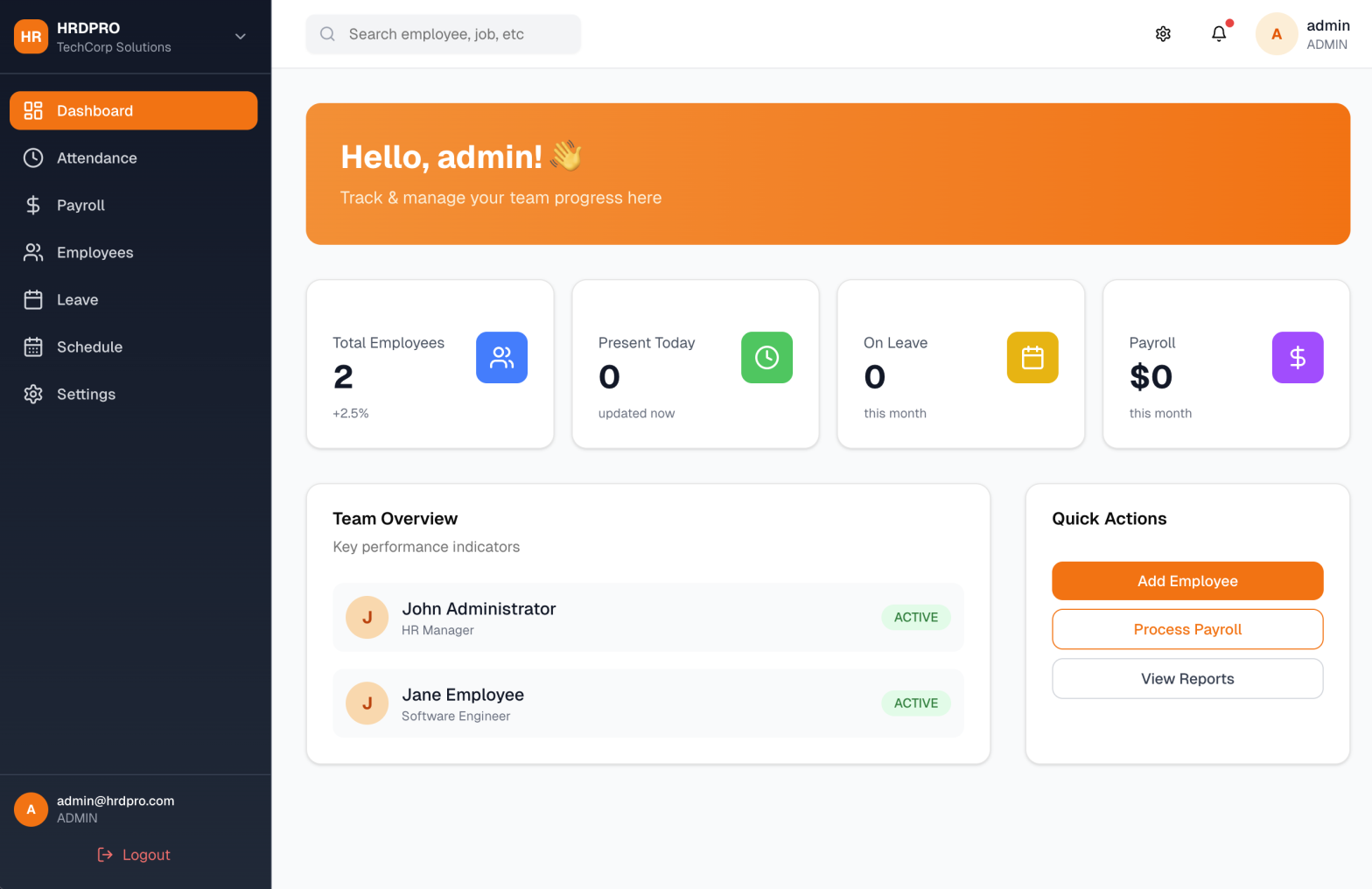Navigate to Schedule in sidebar
Viewport: 1372px width, 889px height.
click(x=89, y=347)
